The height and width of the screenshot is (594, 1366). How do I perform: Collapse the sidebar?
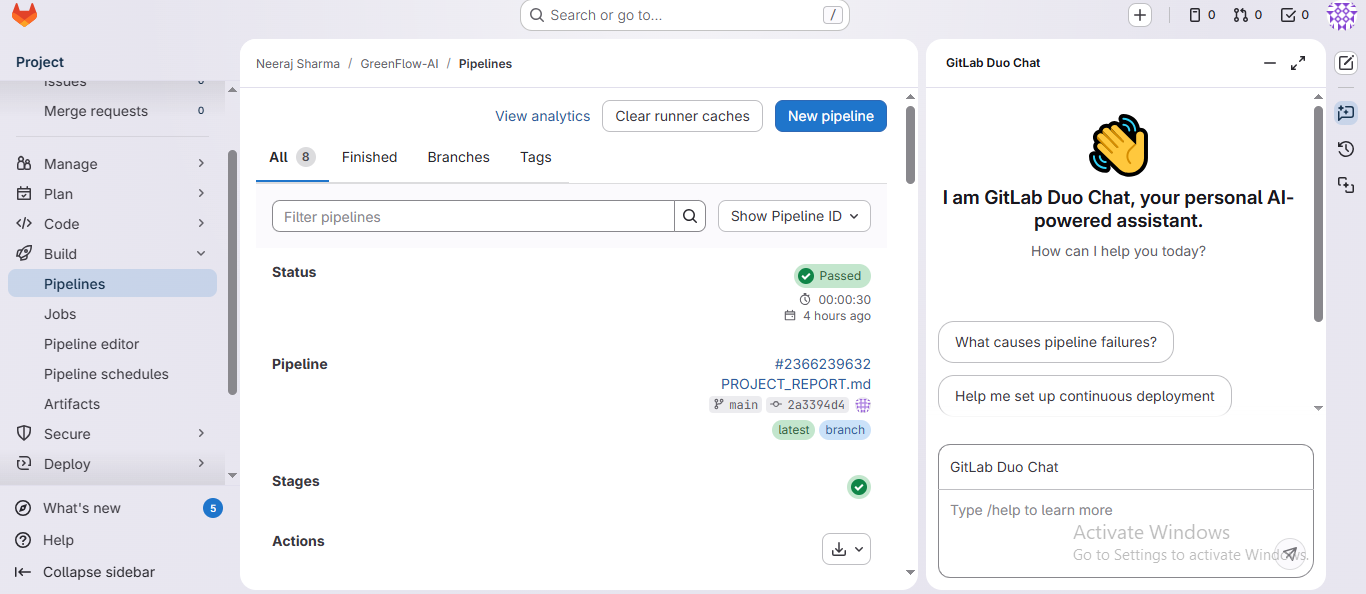point(86,572)
